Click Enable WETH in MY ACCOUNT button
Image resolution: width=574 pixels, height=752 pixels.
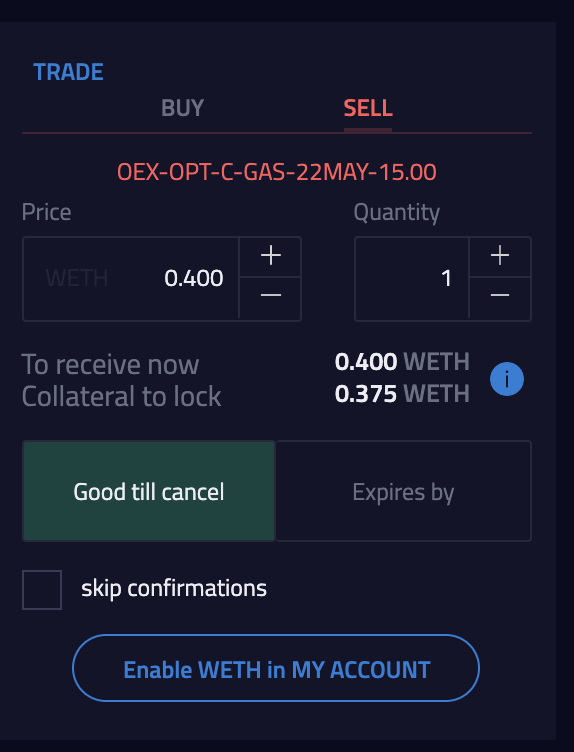276,668
